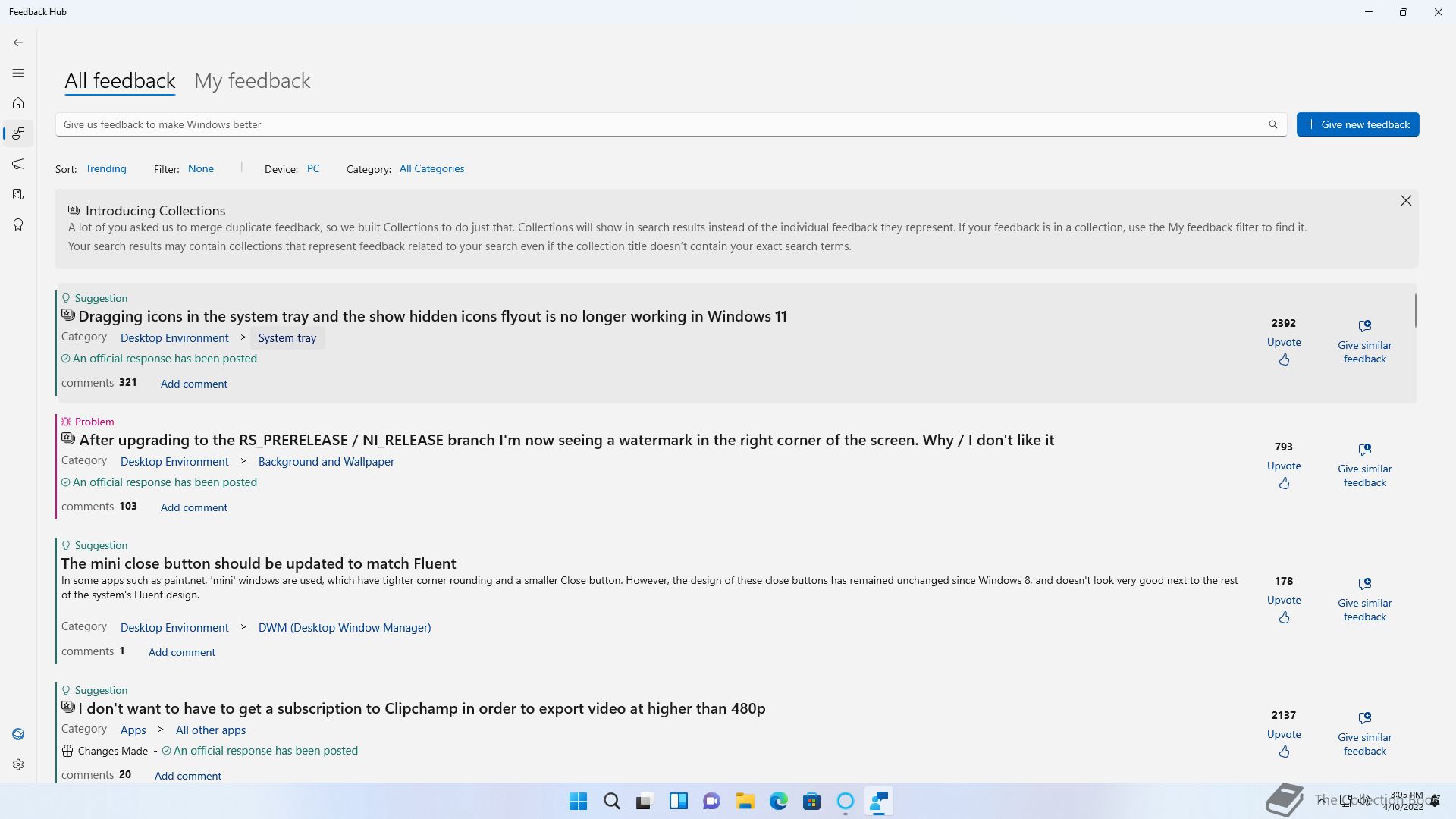This screenshot has width=1456, height=819.
Task: Open File Explorer from taskbar
Action: [x=745, y=802]
